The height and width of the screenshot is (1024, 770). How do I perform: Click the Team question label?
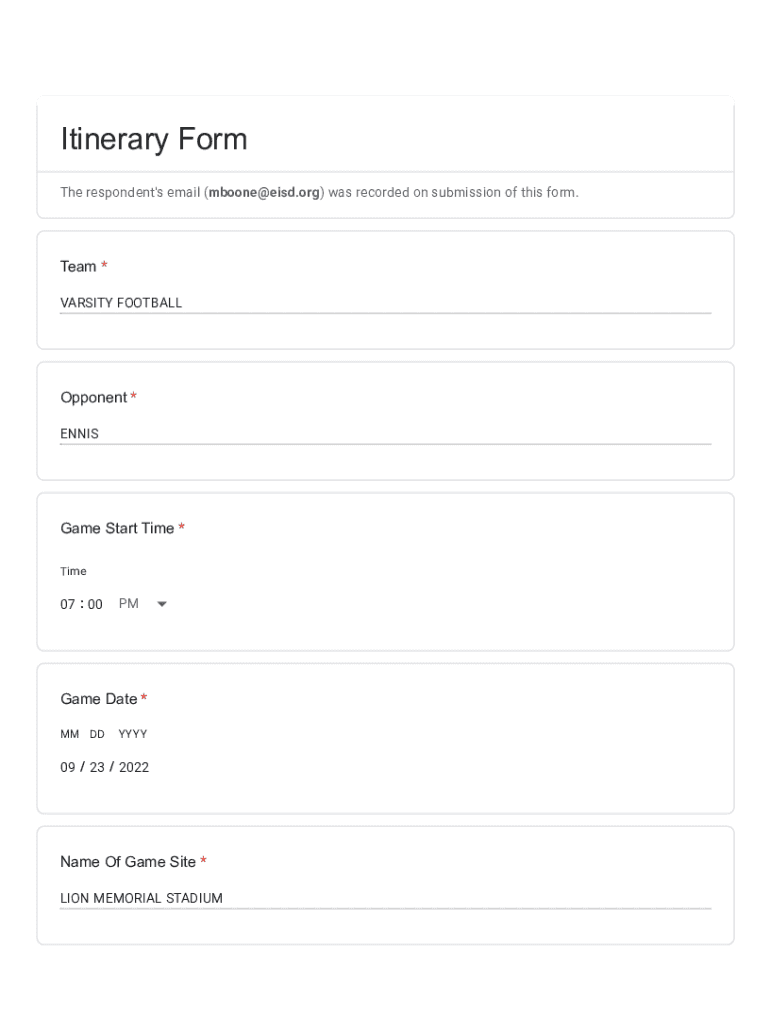pos(78,266)
